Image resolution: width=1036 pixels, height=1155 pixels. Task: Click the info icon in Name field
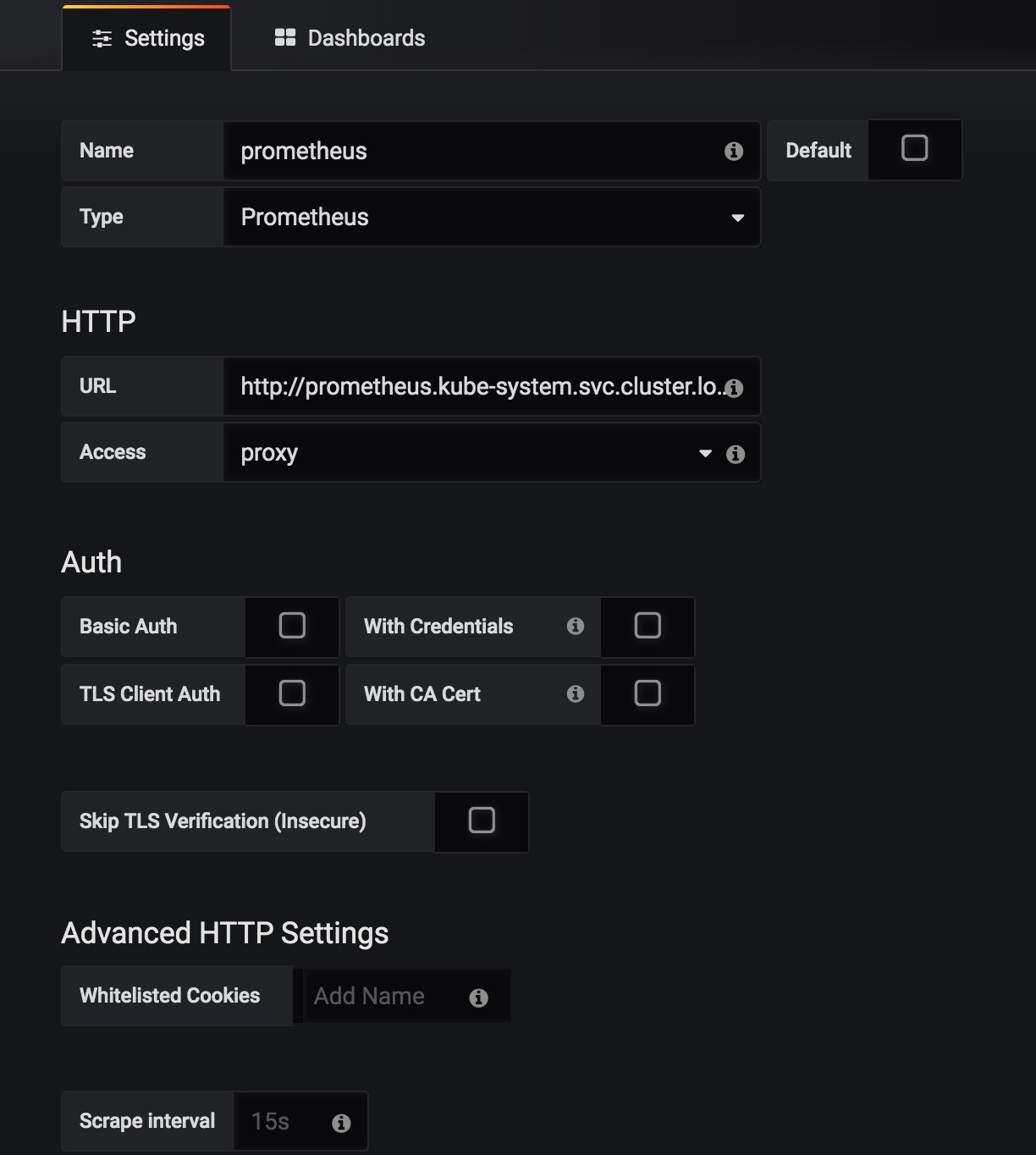[x=734, y=151]
